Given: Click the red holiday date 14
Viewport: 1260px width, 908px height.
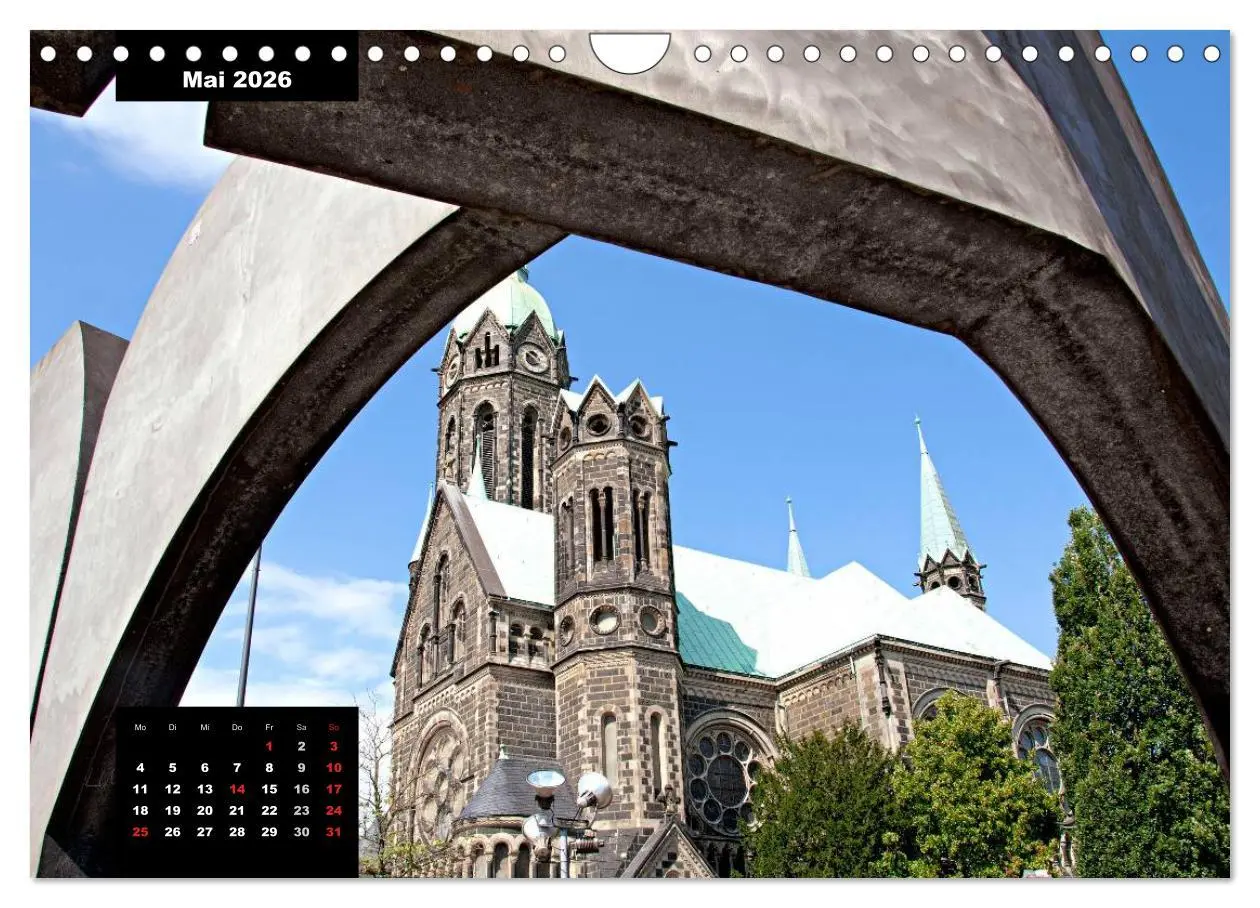Looking at the screenshot, I should pos(238,789).
